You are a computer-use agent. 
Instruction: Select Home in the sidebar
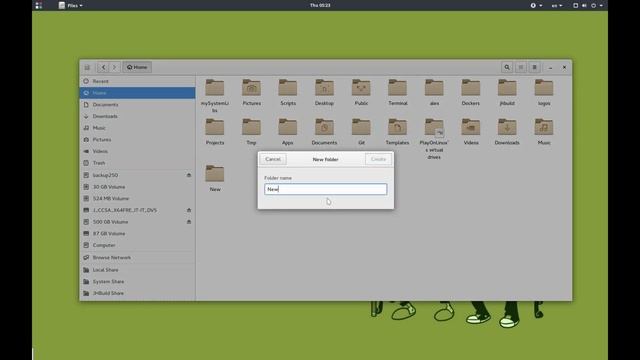tap(137, 93)
